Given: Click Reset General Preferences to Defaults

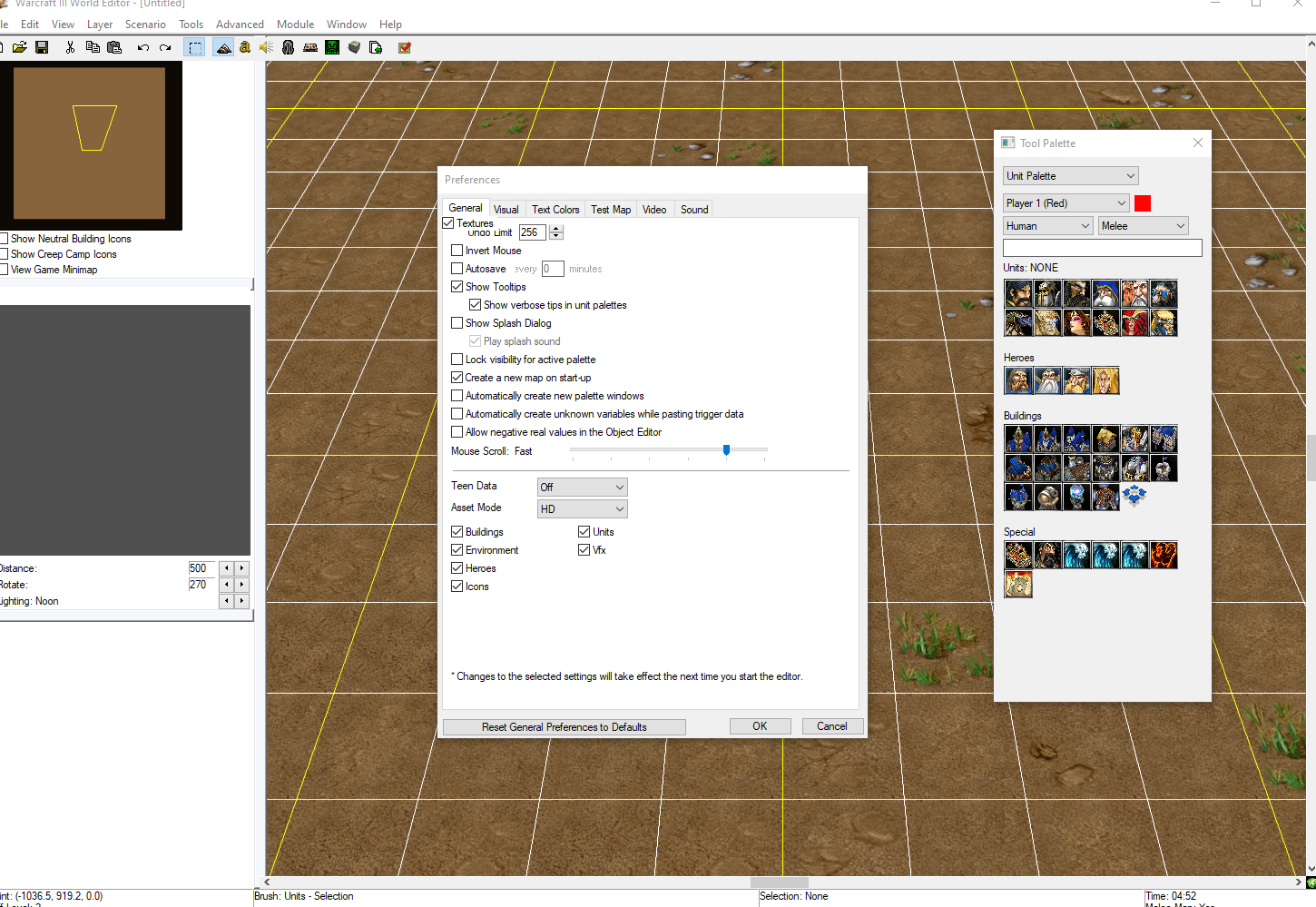Looking at the screenshot, I should click(565, 727).
